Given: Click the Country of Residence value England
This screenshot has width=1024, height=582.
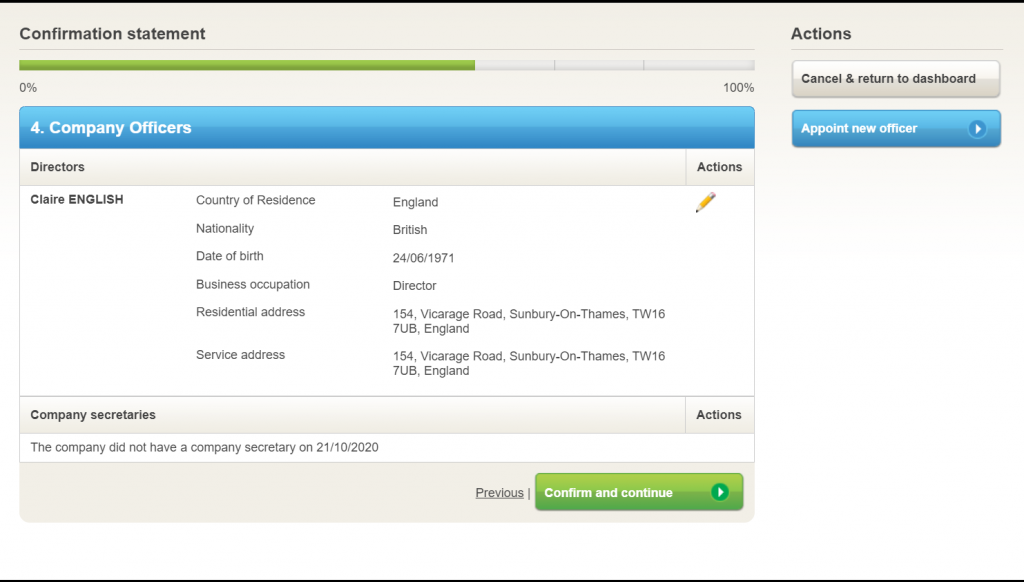Looking at the screenshot, I should click(x=415, y=202).
